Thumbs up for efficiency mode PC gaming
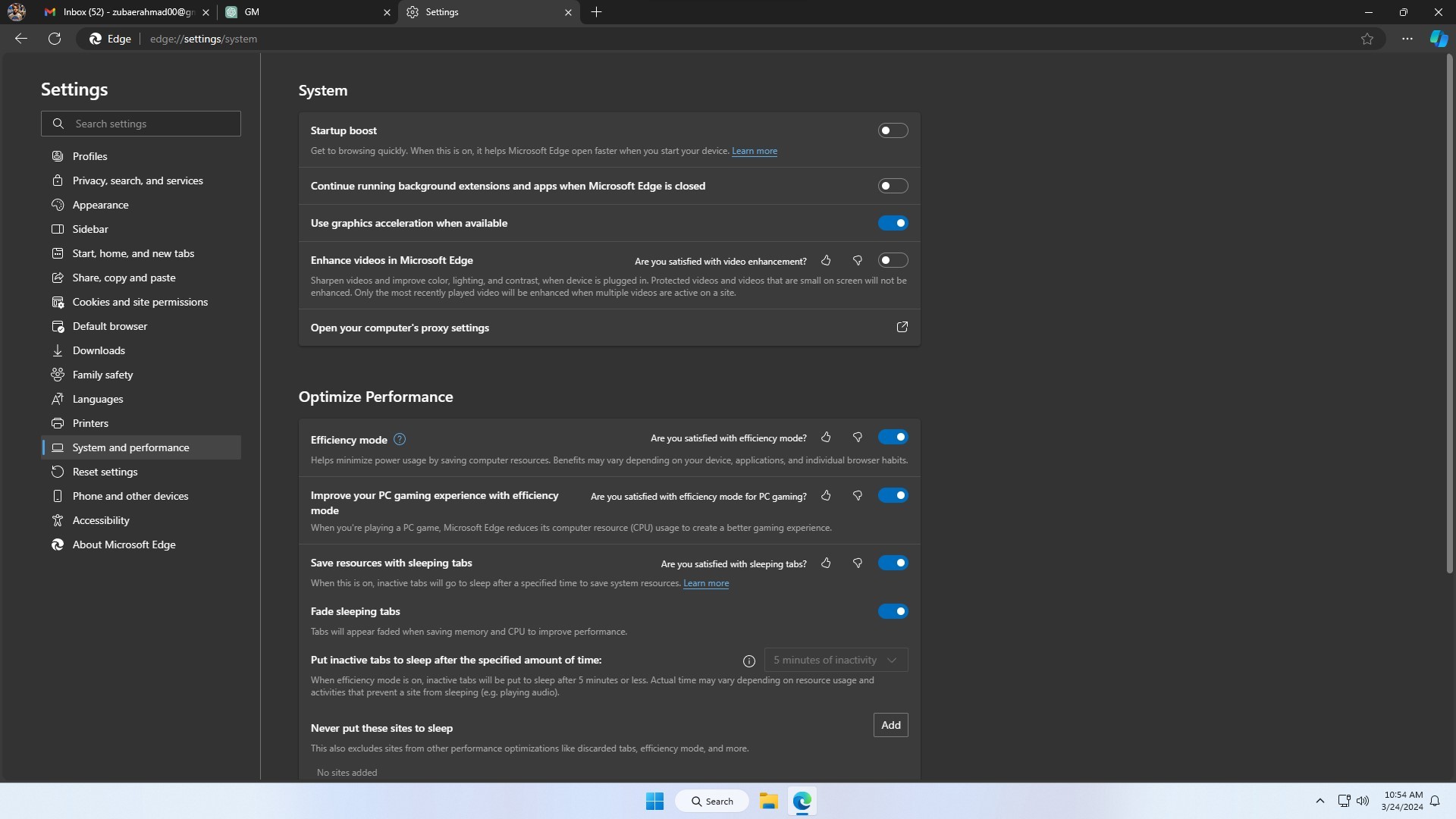 (826, 495)
